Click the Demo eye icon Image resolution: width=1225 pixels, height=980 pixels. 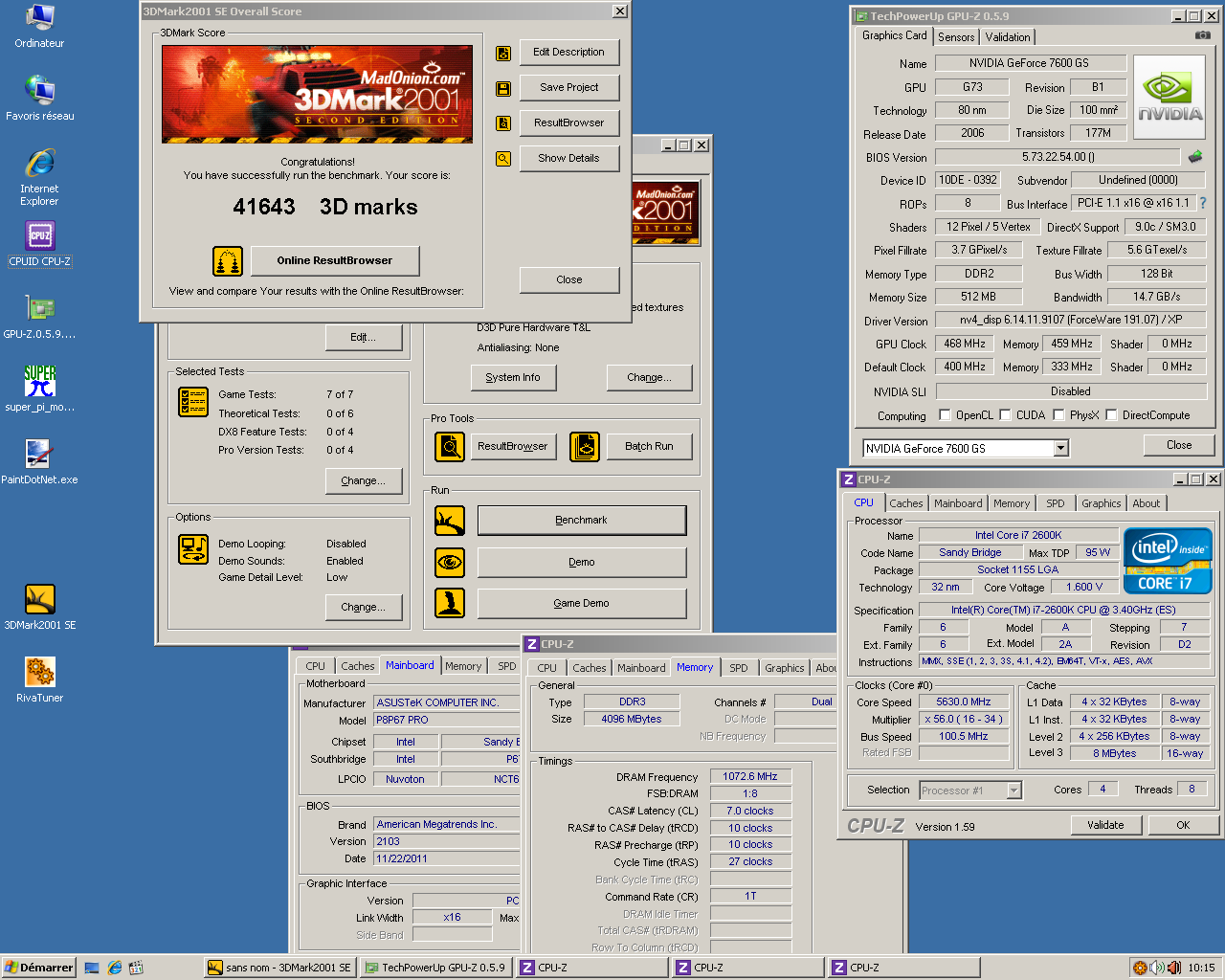450,562
